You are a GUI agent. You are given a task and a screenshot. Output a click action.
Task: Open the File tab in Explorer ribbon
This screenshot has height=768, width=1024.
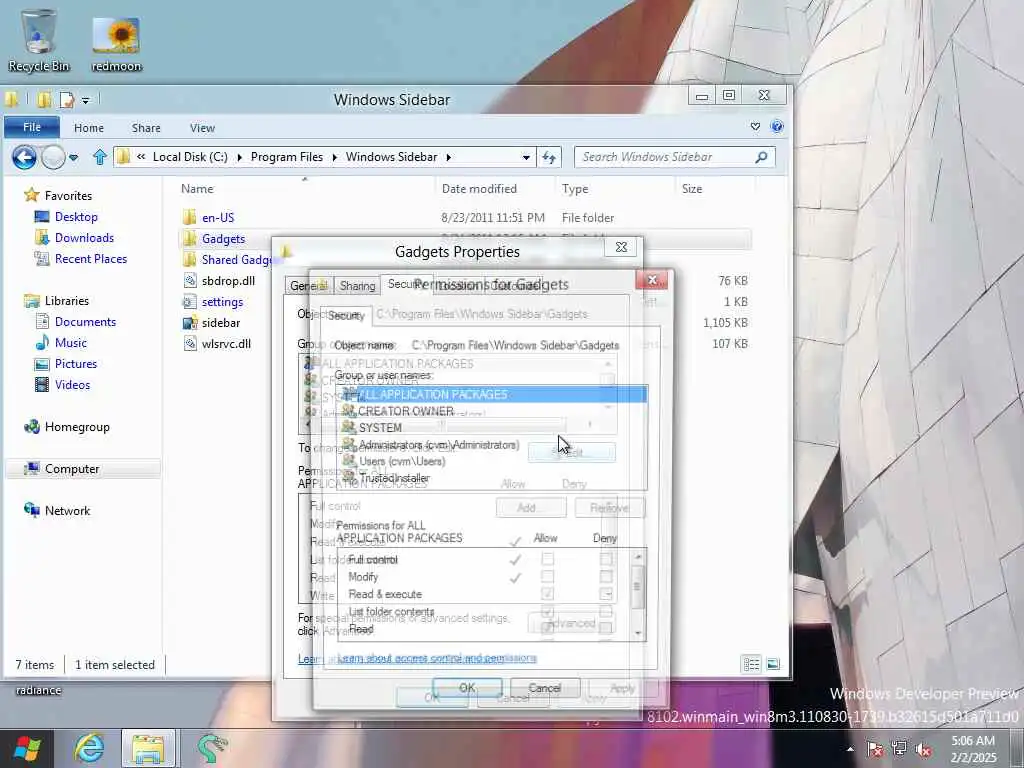point(32,127)
